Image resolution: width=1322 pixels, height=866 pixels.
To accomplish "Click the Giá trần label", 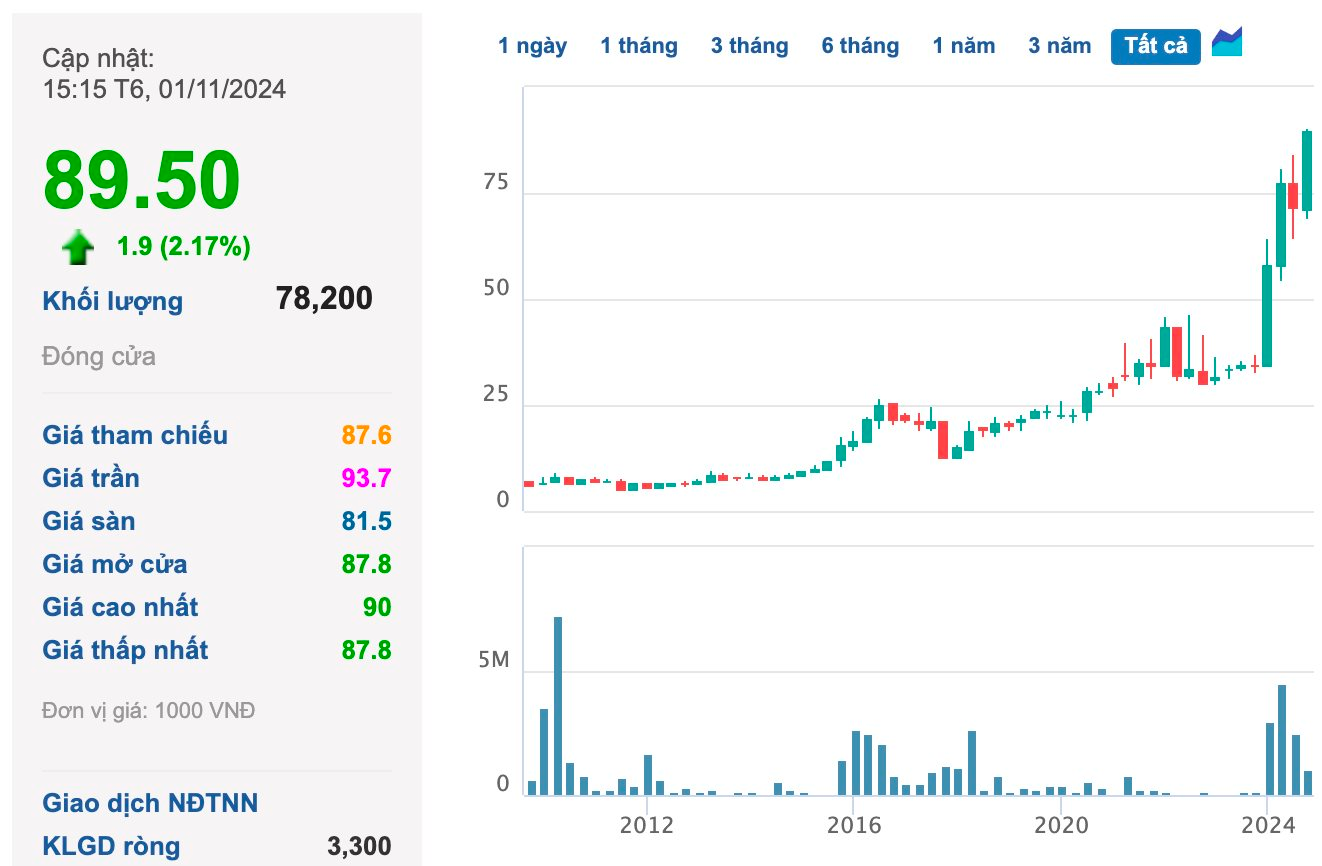I will 91,478.
